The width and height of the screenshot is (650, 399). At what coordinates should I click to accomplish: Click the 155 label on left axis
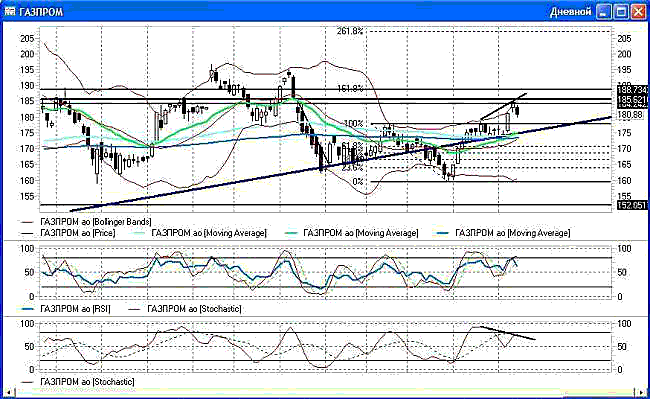(27, 196)
